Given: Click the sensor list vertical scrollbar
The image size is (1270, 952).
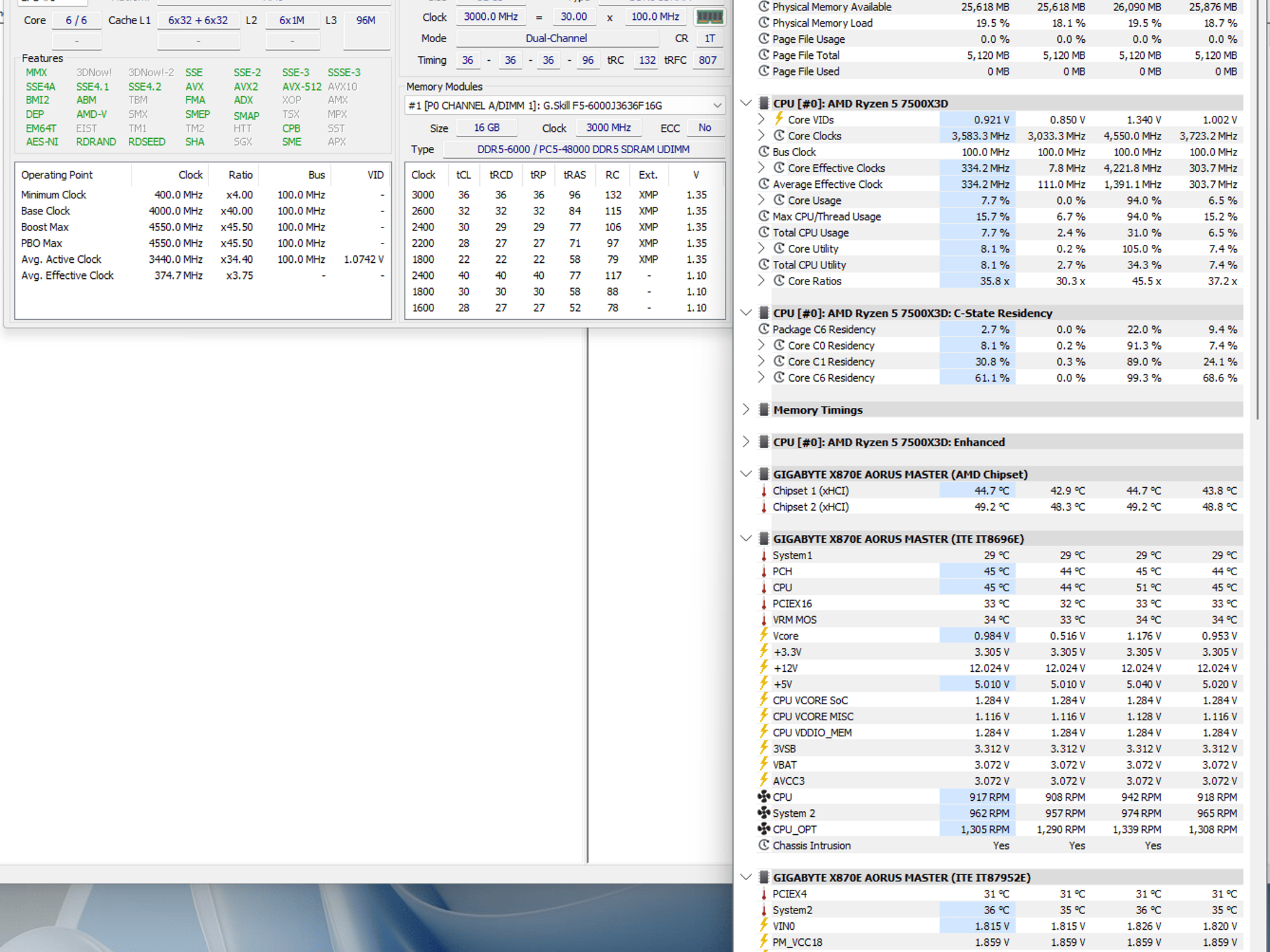Looking at the screenshot, I should [1256, 211].
